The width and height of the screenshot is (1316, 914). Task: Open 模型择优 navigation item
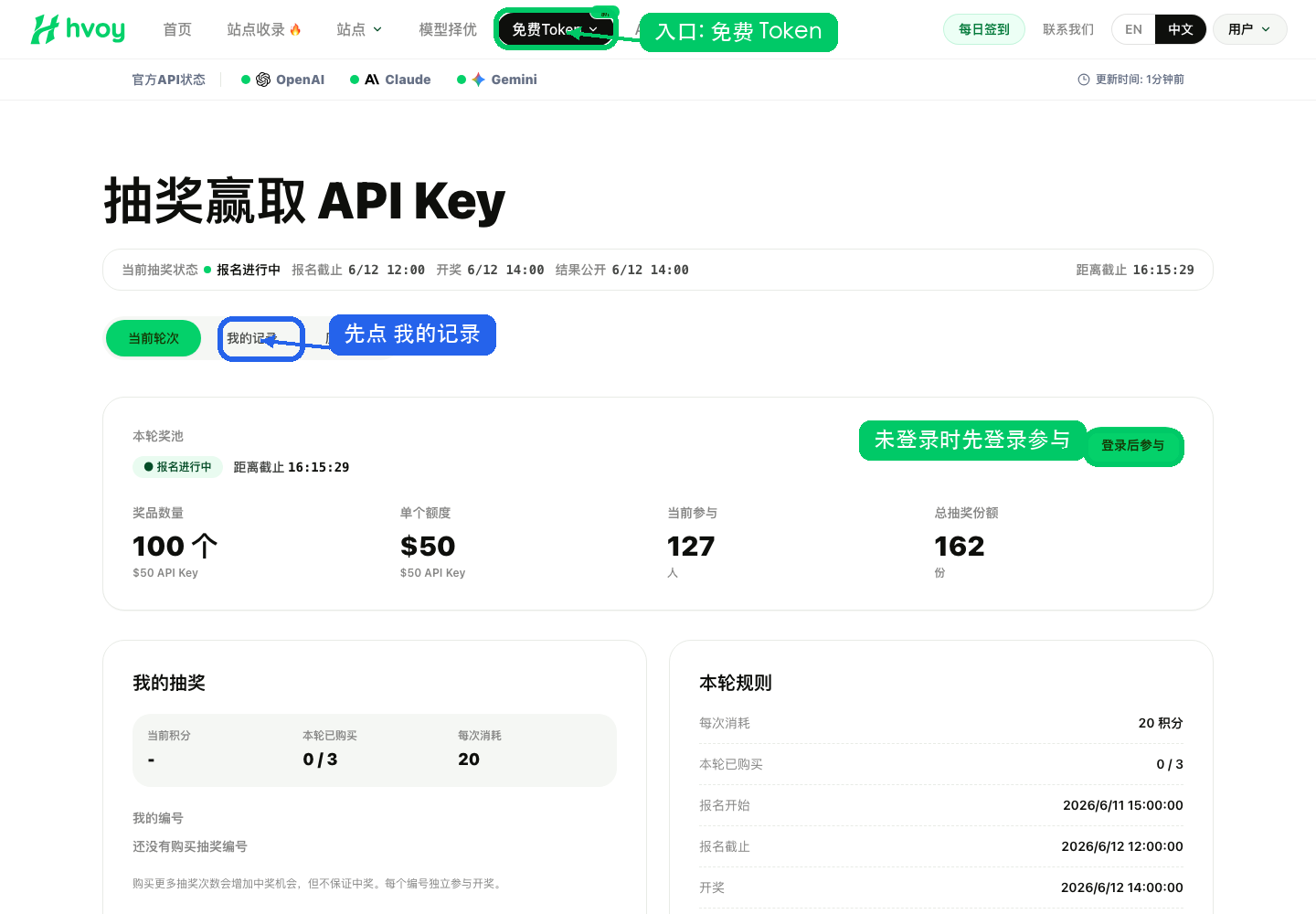[x=448, y=29]
